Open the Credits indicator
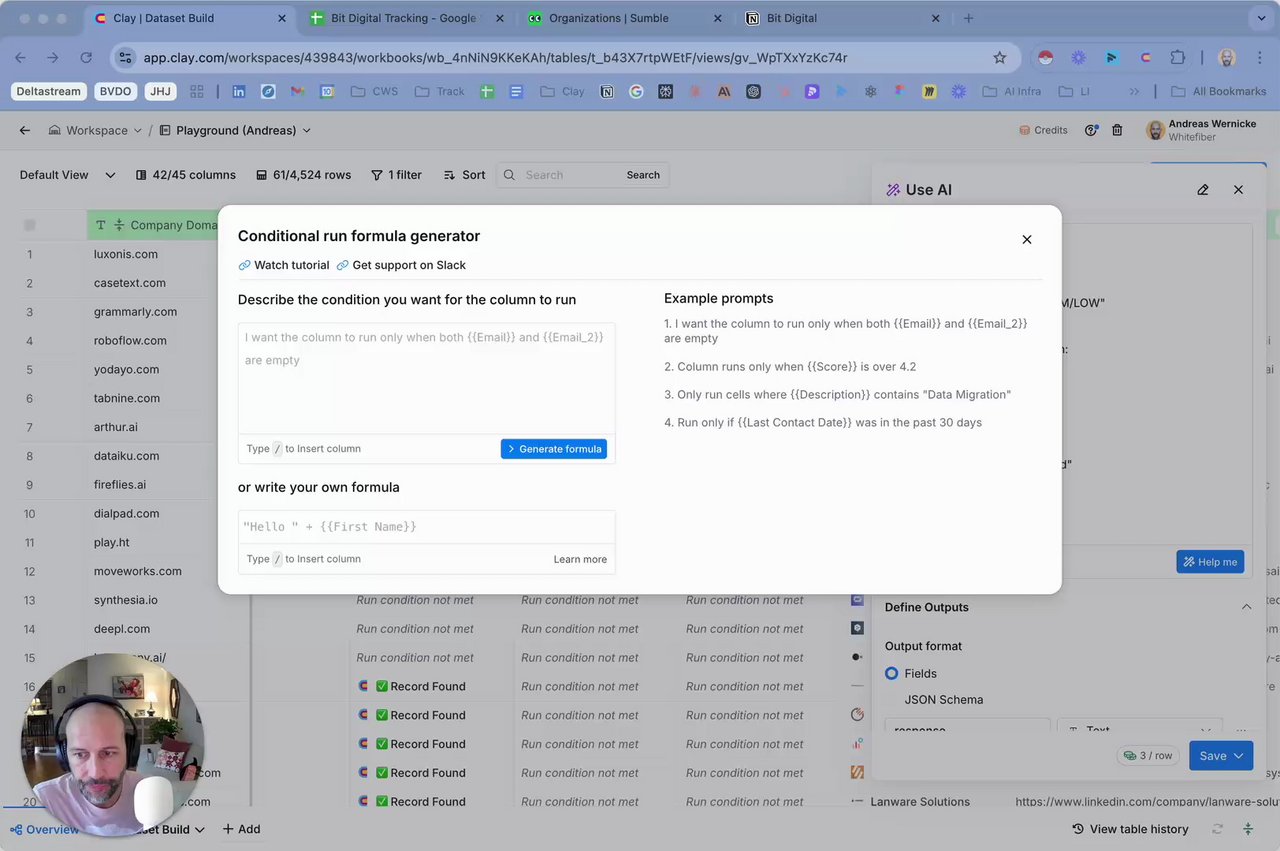Screen dimensions: 1280x851 coord(1043,130)
